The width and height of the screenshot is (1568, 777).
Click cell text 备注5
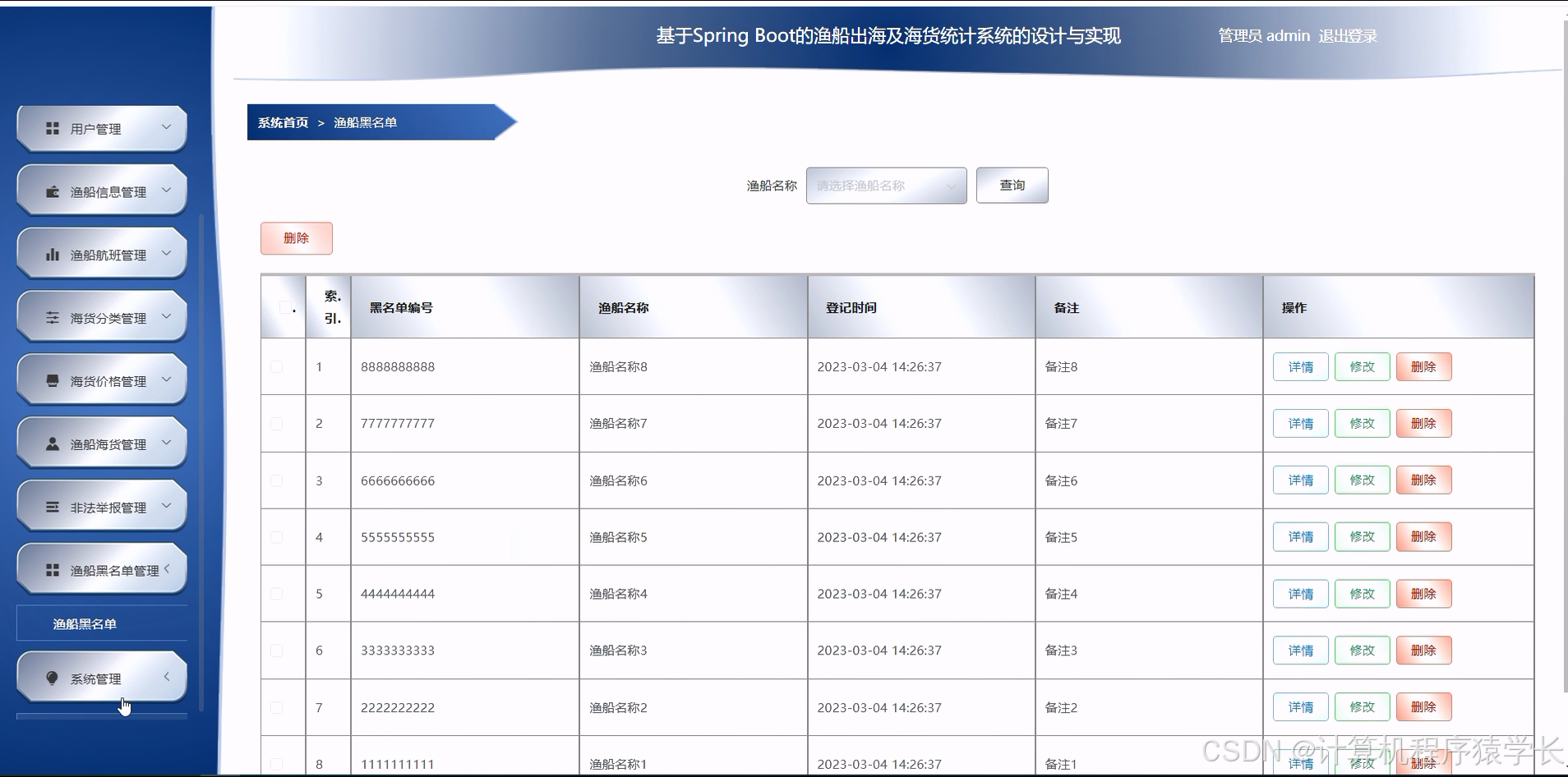(1061, 537)
